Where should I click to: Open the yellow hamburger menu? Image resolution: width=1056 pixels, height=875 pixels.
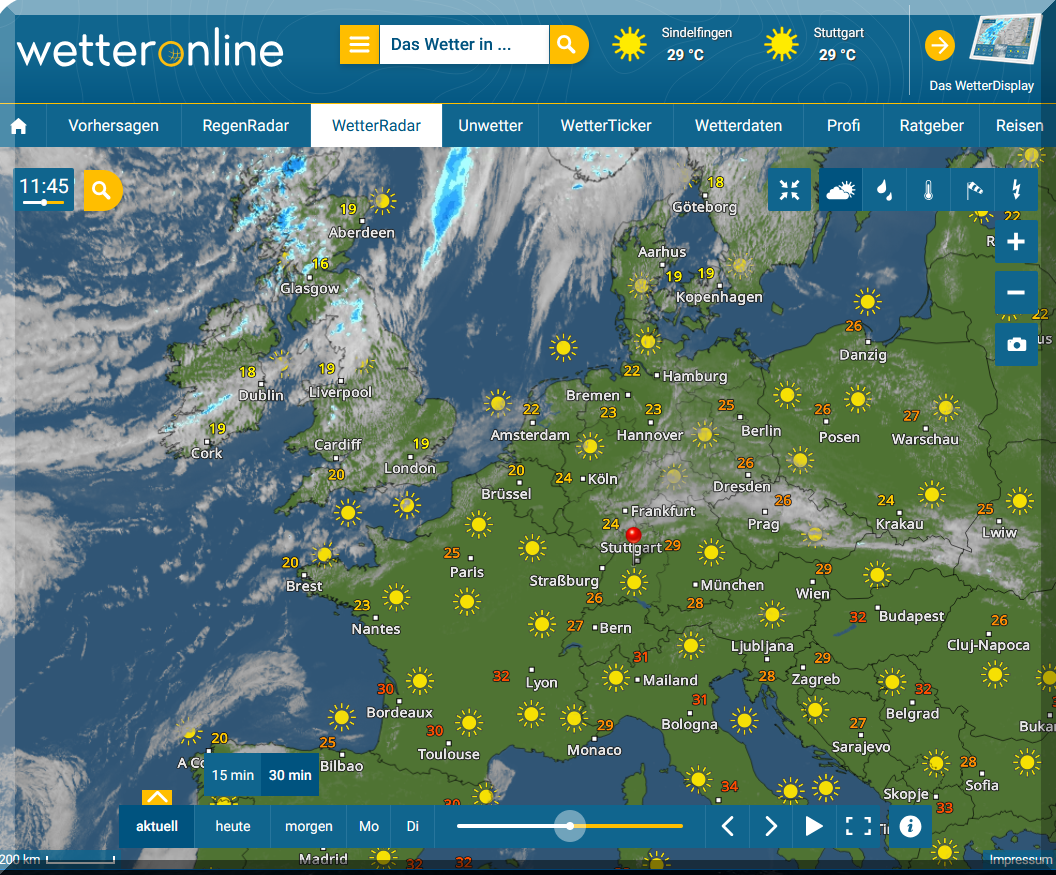359,45
